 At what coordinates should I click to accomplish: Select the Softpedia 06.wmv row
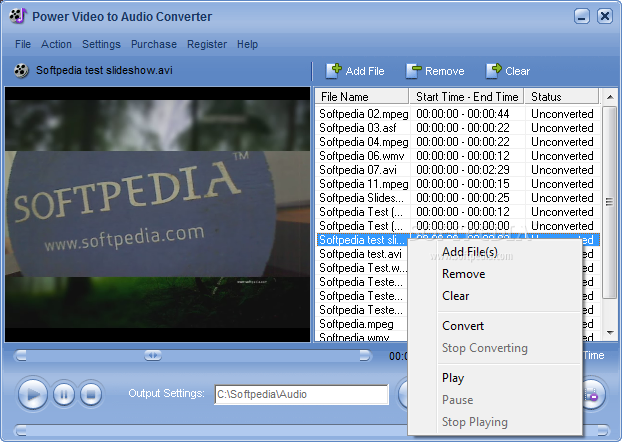pyautogui.click(x=458, y=156)
